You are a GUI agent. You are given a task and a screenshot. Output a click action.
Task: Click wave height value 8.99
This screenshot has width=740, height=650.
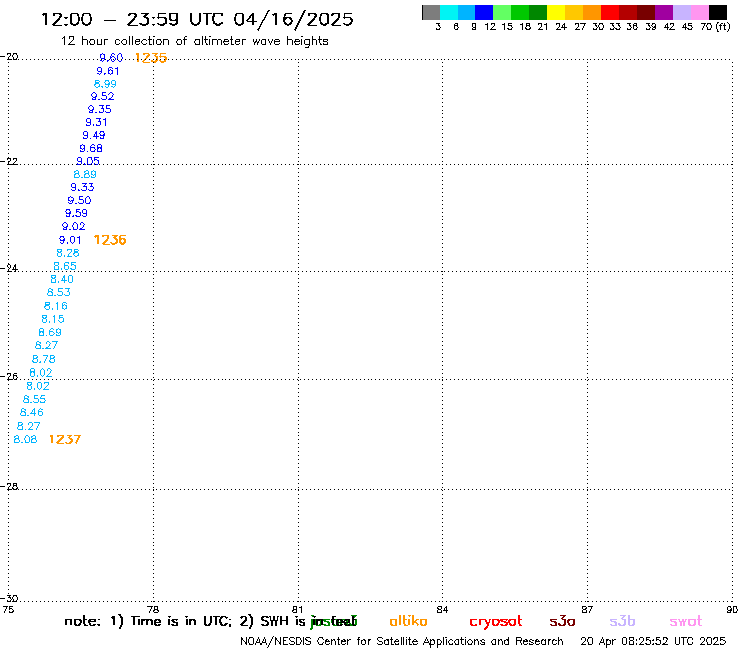[105, 84]
